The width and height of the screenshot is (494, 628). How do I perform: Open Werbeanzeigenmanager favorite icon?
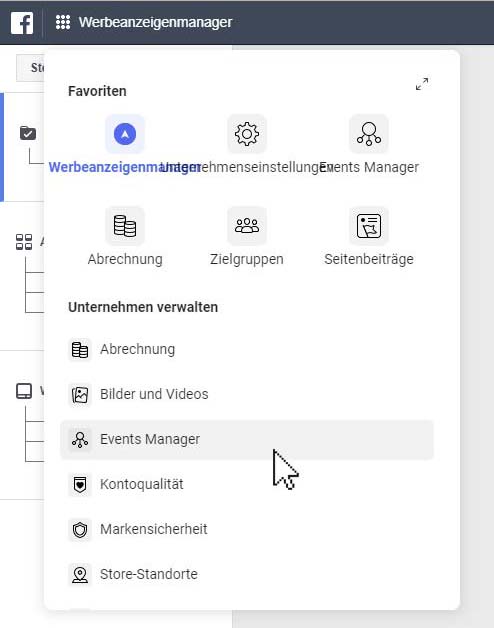125,134
